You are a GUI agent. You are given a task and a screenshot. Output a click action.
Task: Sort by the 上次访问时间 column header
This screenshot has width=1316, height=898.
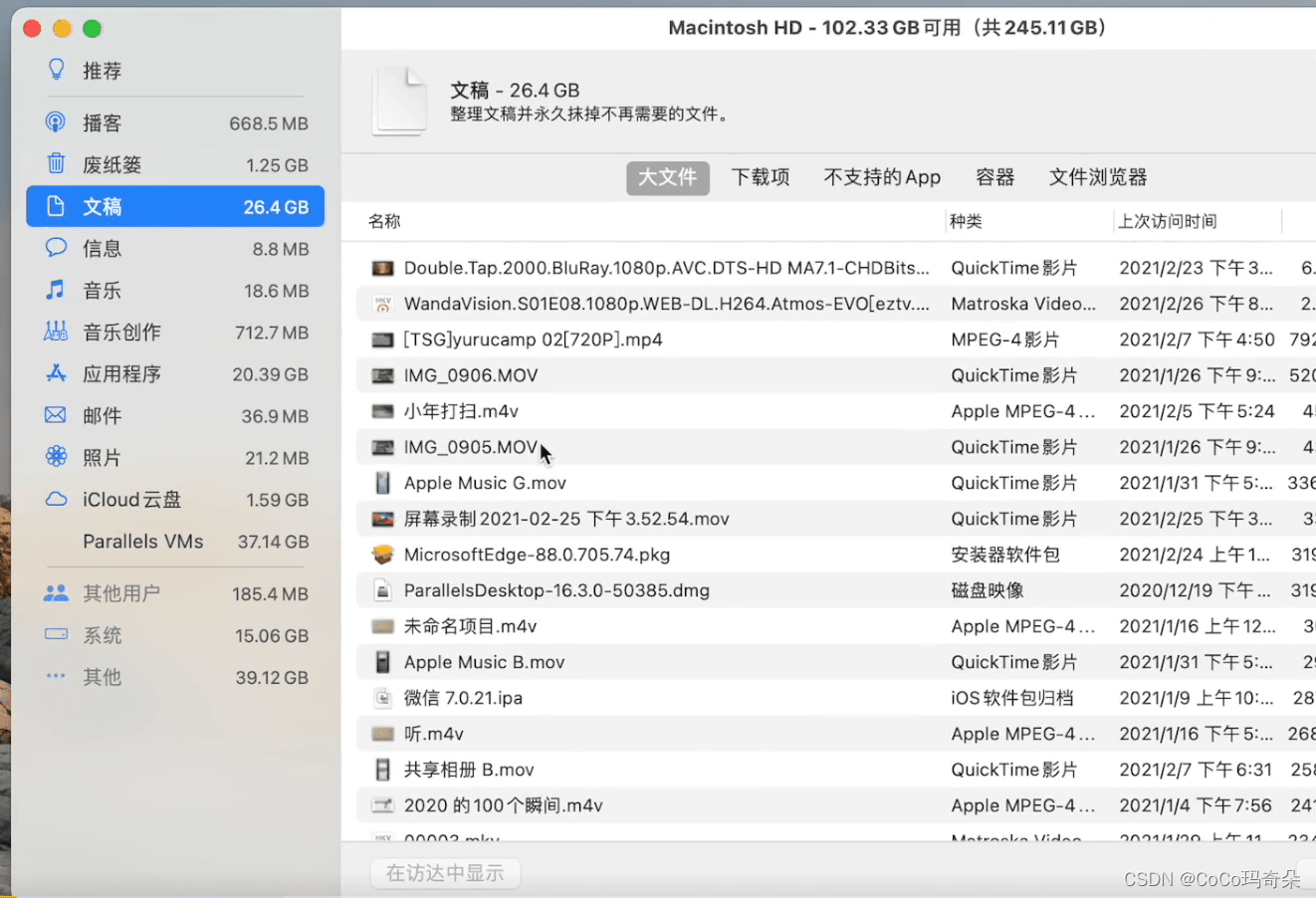(x=1168, y=221)
